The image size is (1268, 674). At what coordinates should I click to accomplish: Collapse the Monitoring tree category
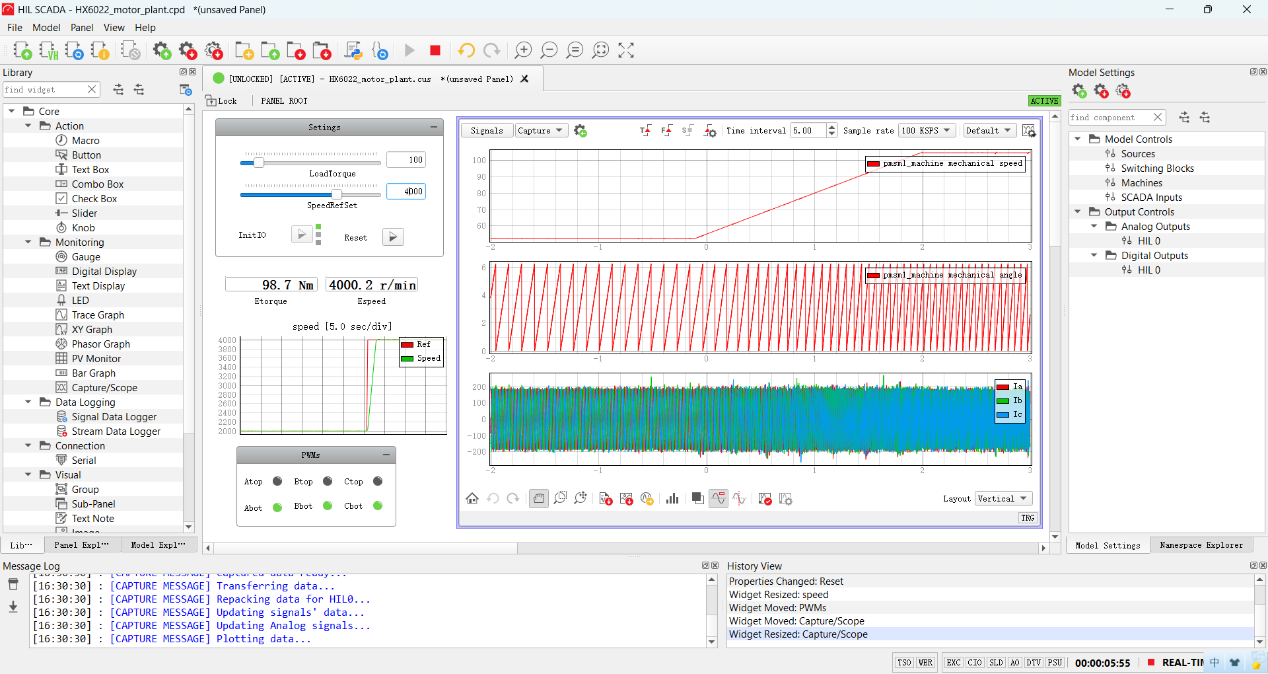click(x=29, y=242)
